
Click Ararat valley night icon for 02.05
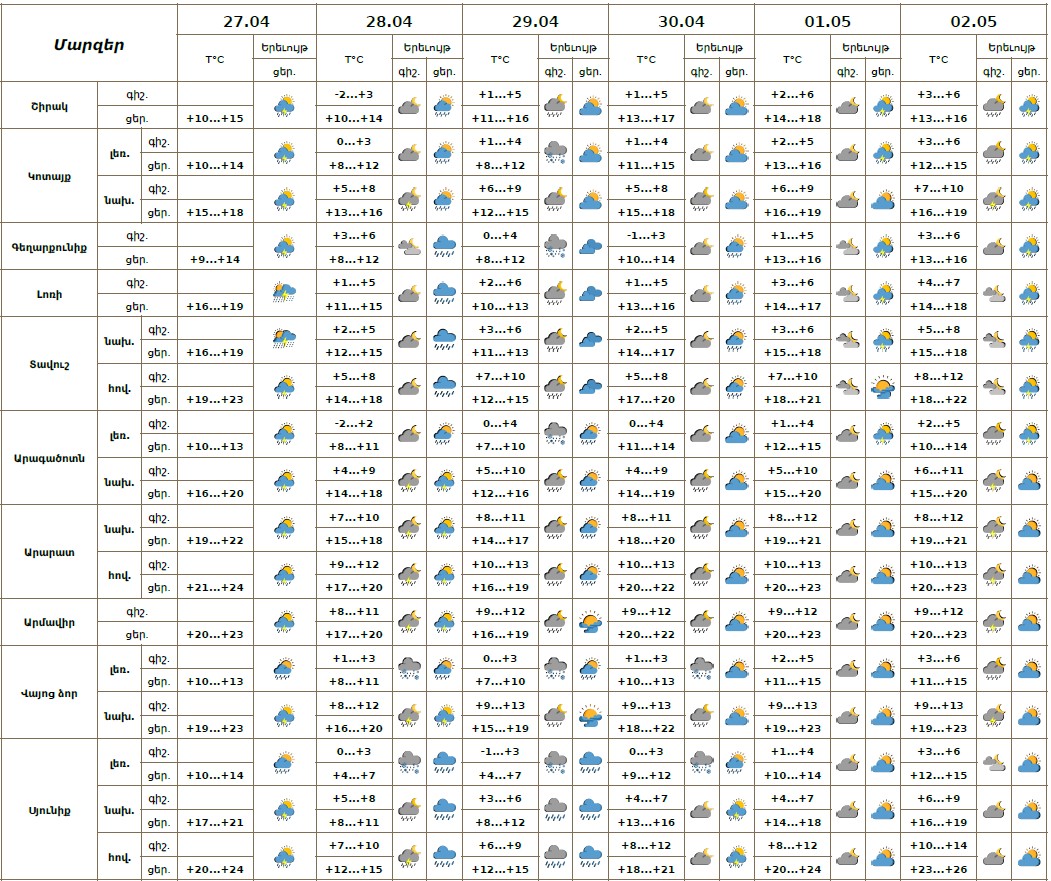[x=993, y=575]
